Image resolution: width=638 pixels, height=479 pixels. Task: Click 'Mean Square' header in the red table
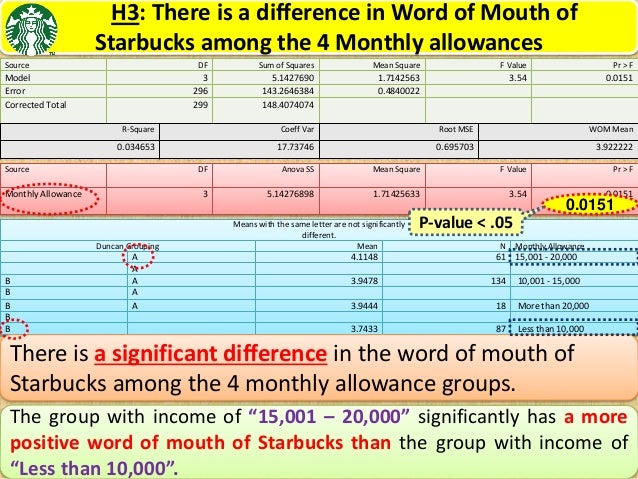click(x=396, y=169)
